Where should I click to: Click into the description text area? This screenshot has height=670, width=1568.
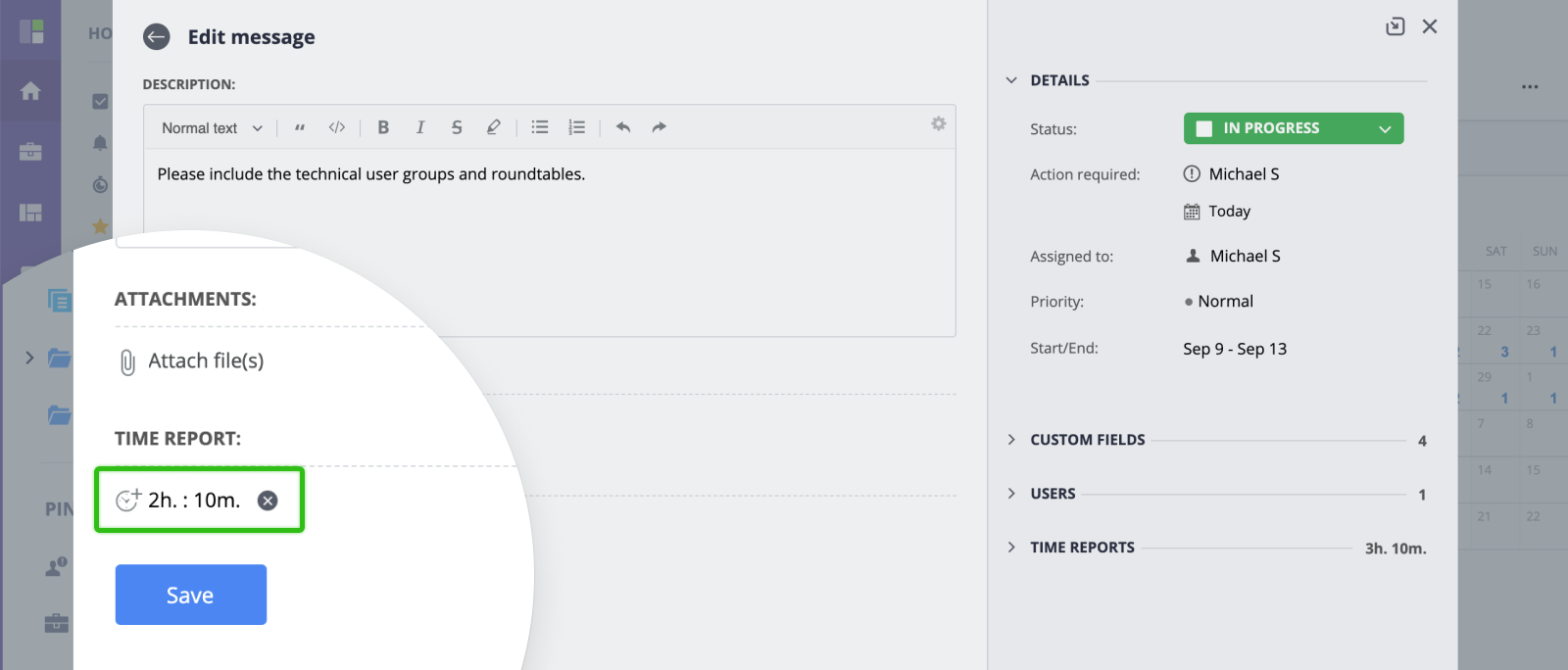tap(550, 242)
